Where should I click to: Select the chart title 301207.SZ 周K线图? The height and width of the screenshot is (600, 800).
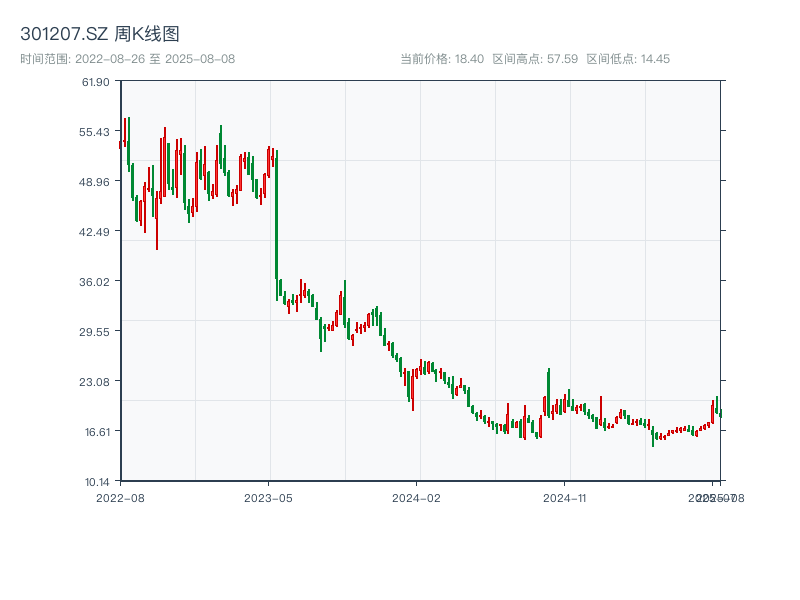99,34
